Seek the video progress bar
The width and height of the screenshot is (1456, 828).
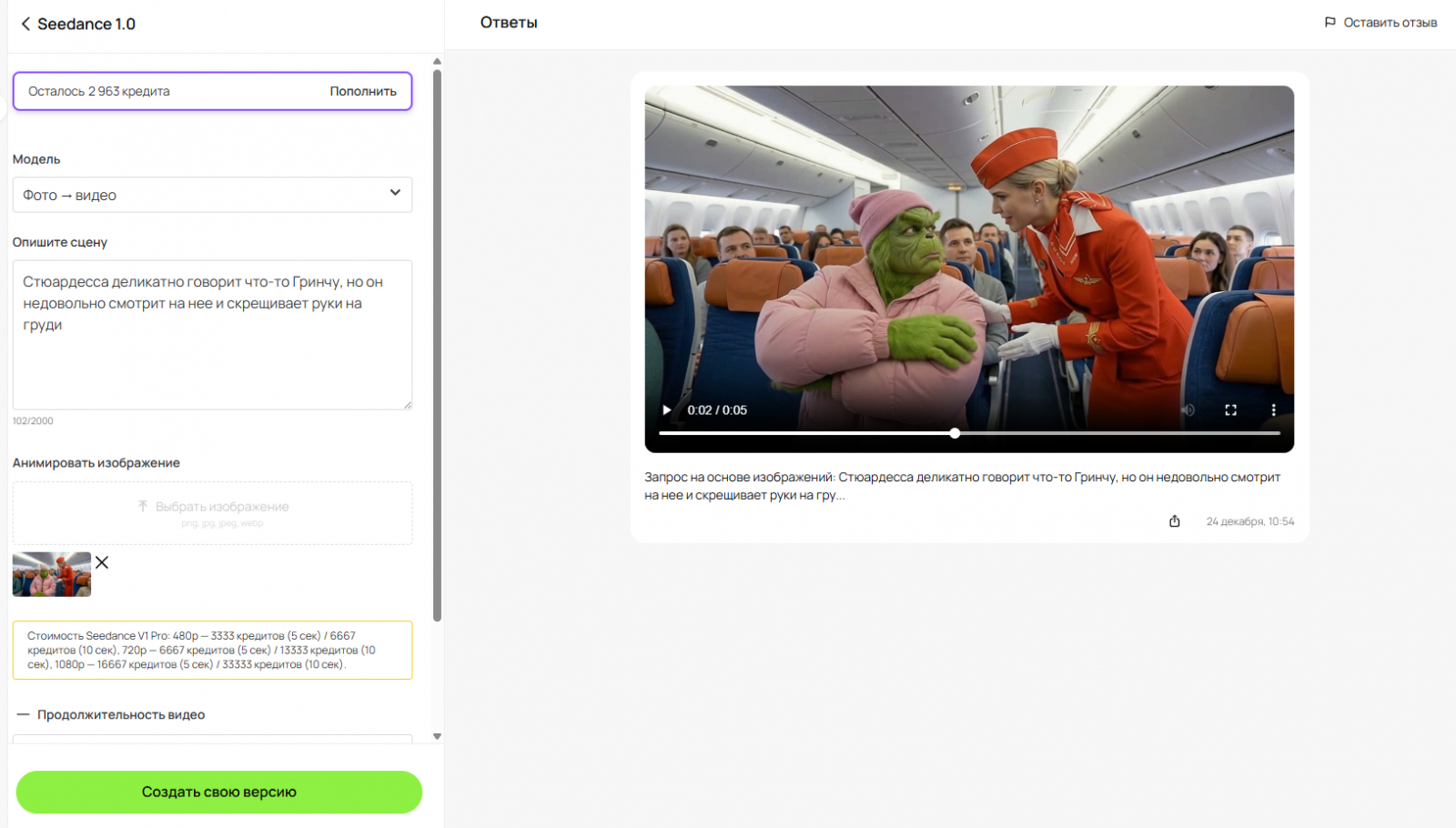pos(969,433)
